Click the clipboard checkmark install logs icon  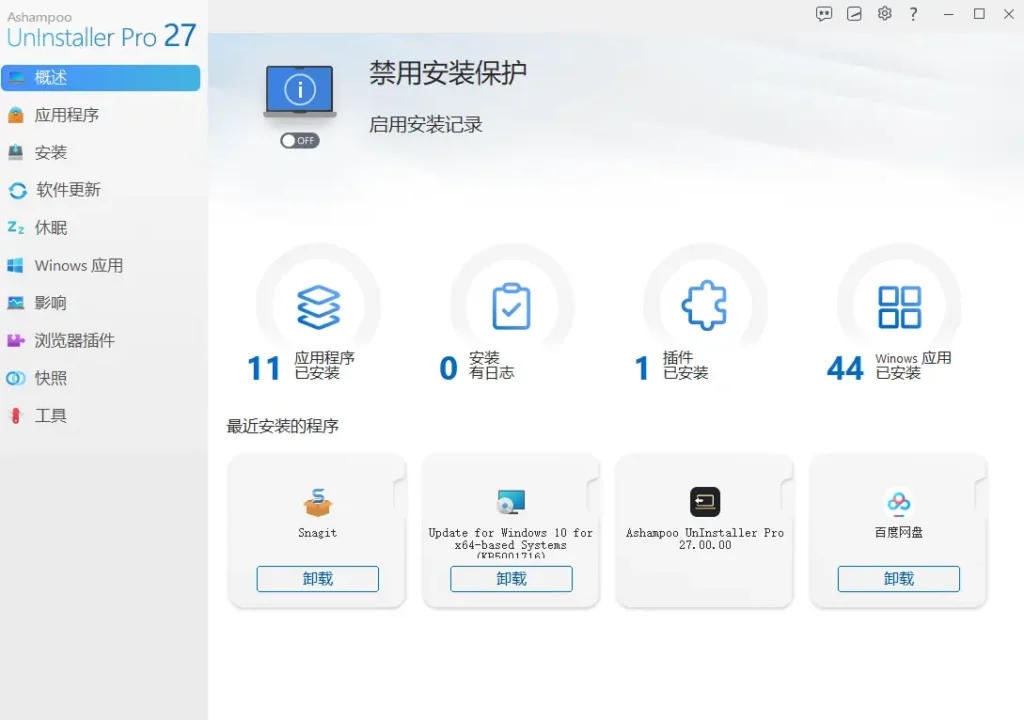(511, 306)
